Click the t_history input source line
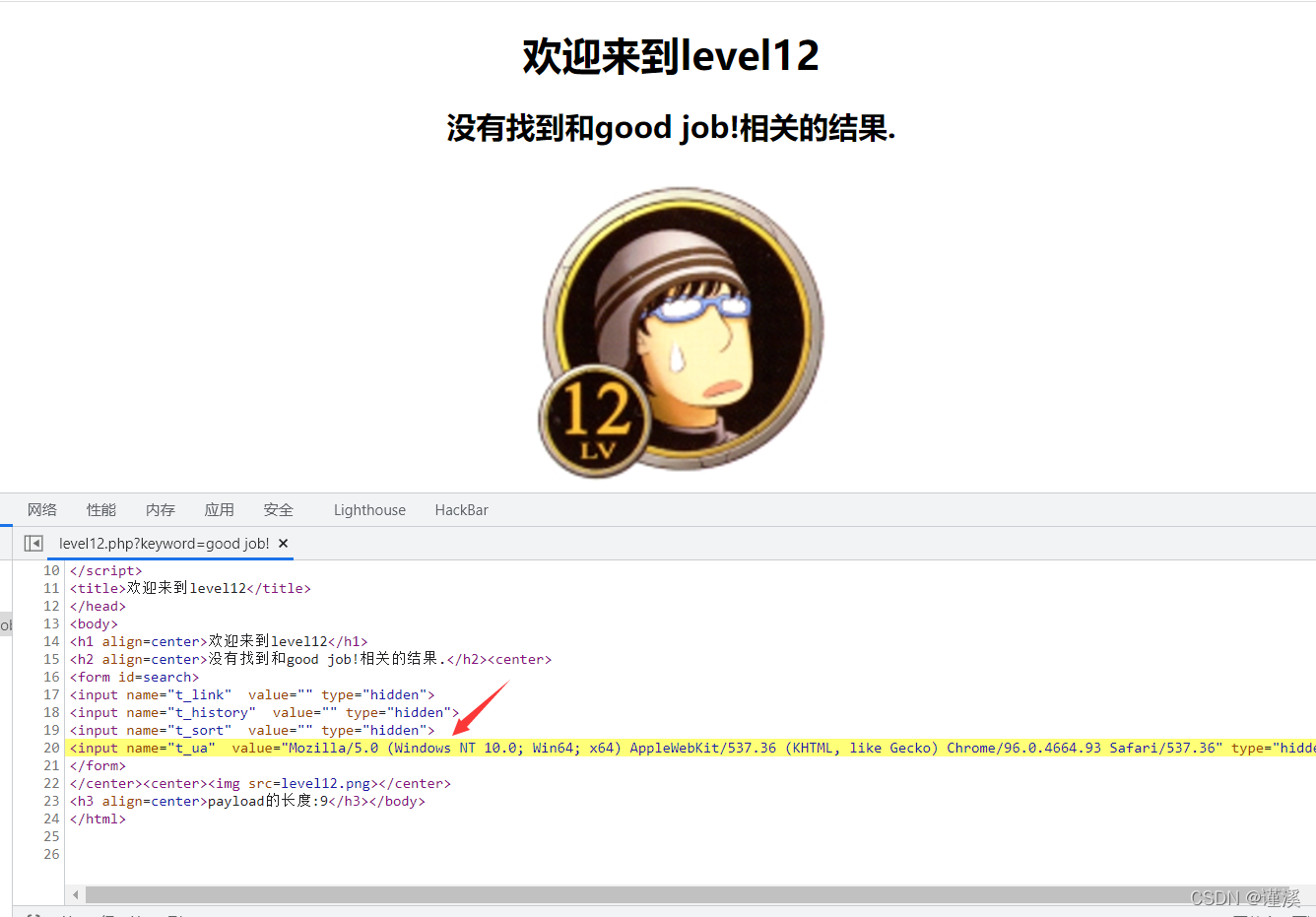 [264, 712]
